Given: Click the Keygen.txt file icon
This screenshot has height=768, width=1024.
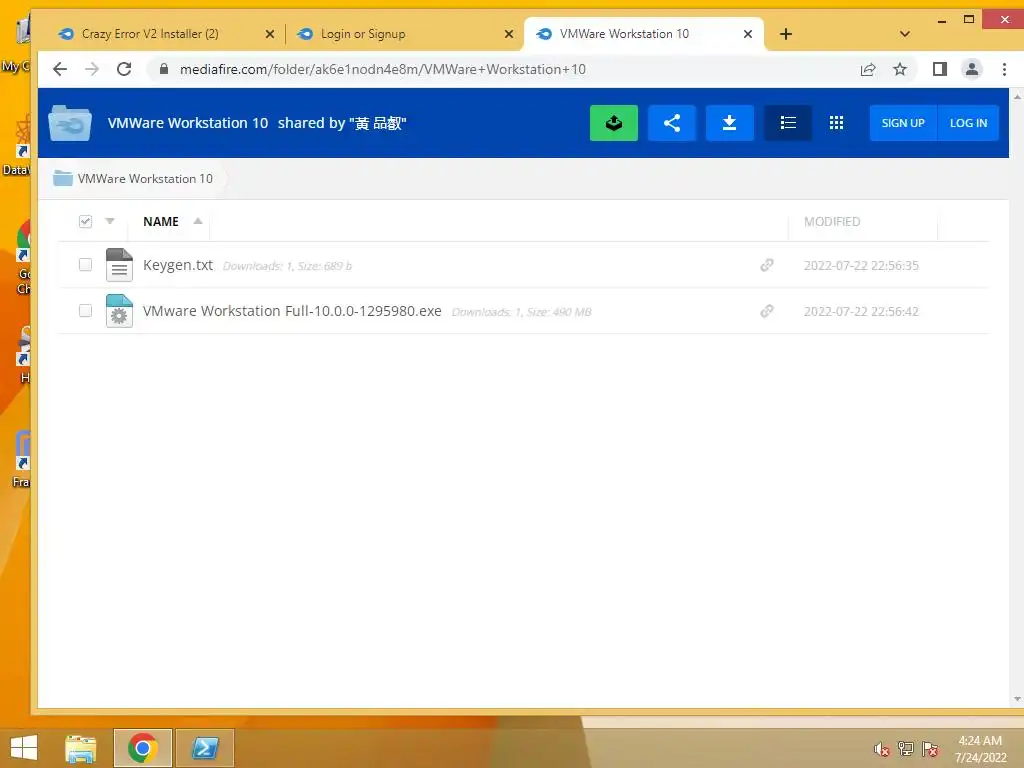Looking at the screenshot, I should tap(119, 265).
